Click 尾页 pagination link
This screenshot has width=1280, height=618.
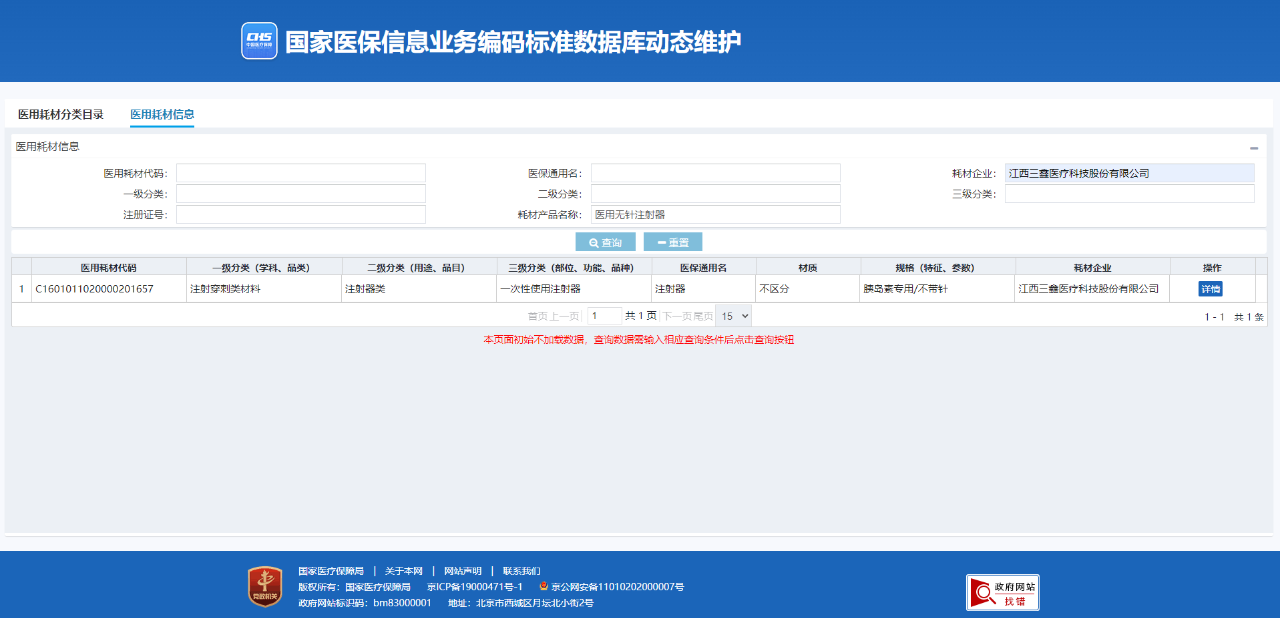[703, 316]
